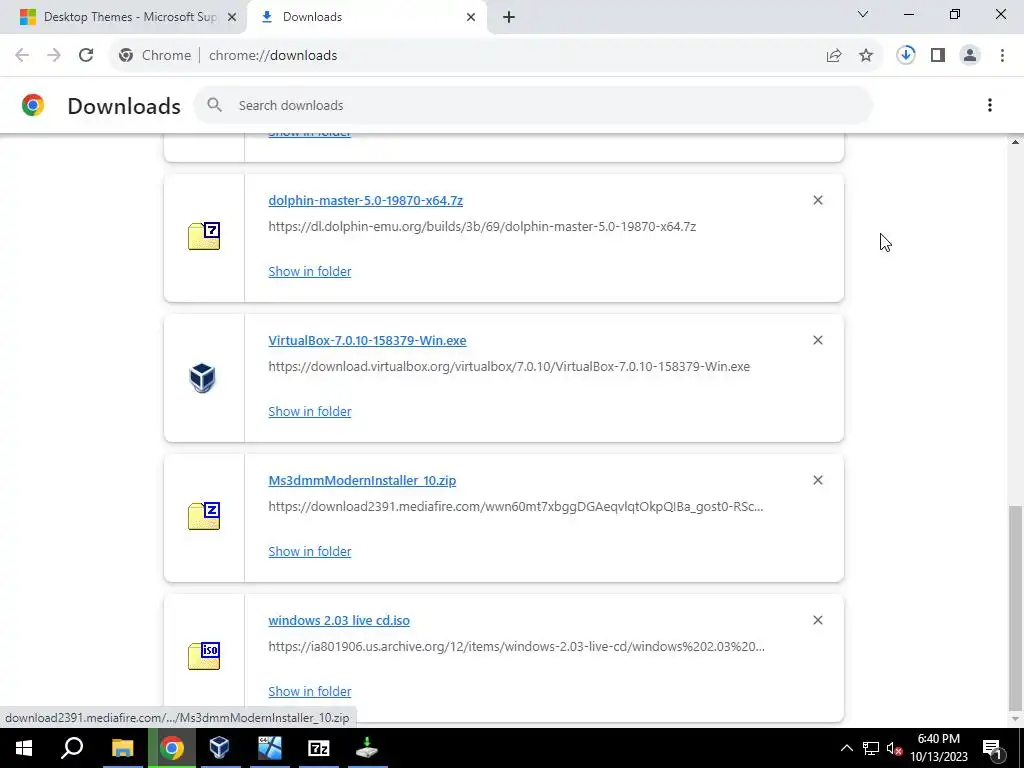
Task: Click scrollbar down arrow
Action: coord(1015,719)
